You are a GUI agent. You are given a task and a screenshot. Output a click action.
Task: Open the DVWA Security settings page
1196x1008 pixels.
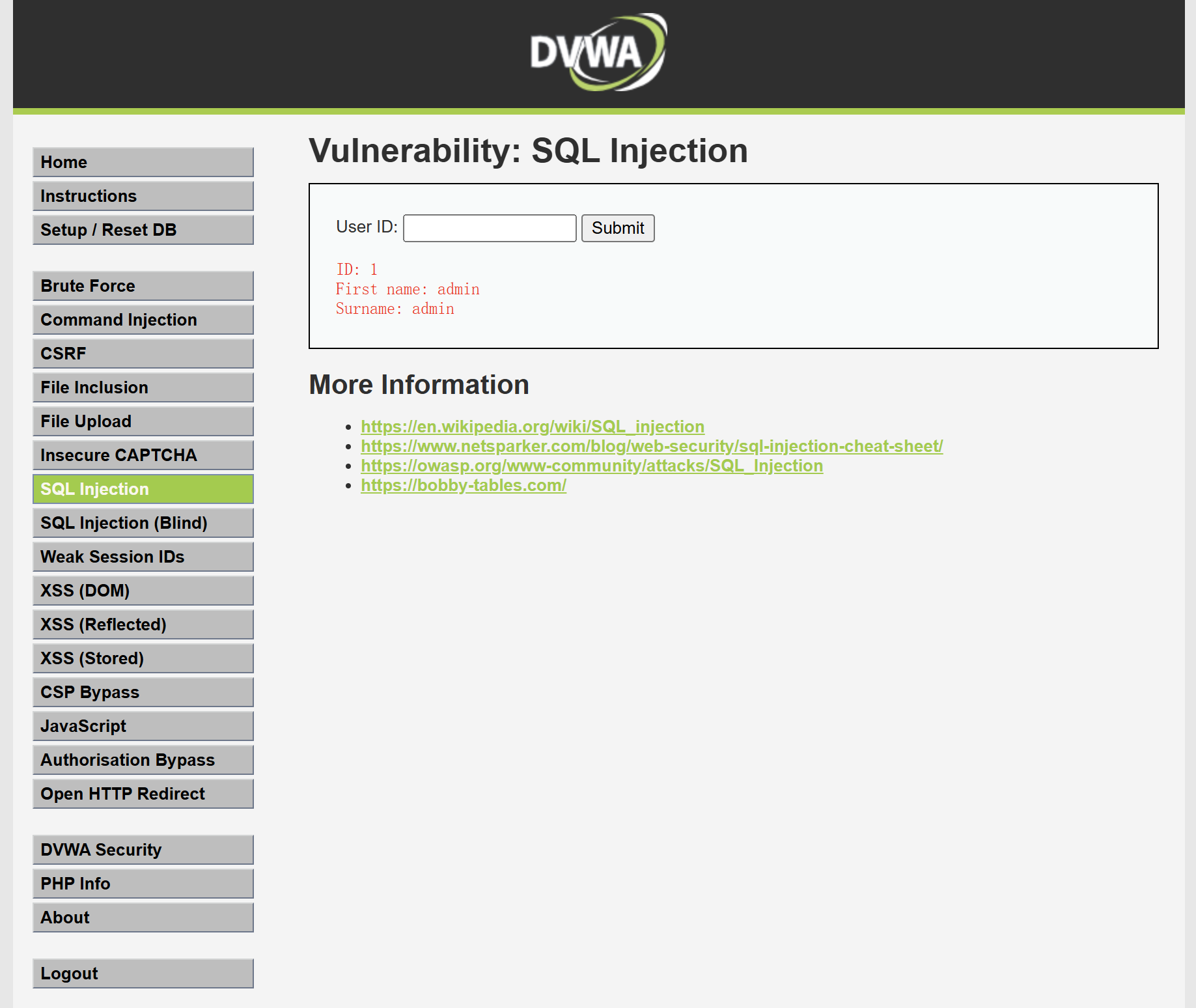pos(143,850)
